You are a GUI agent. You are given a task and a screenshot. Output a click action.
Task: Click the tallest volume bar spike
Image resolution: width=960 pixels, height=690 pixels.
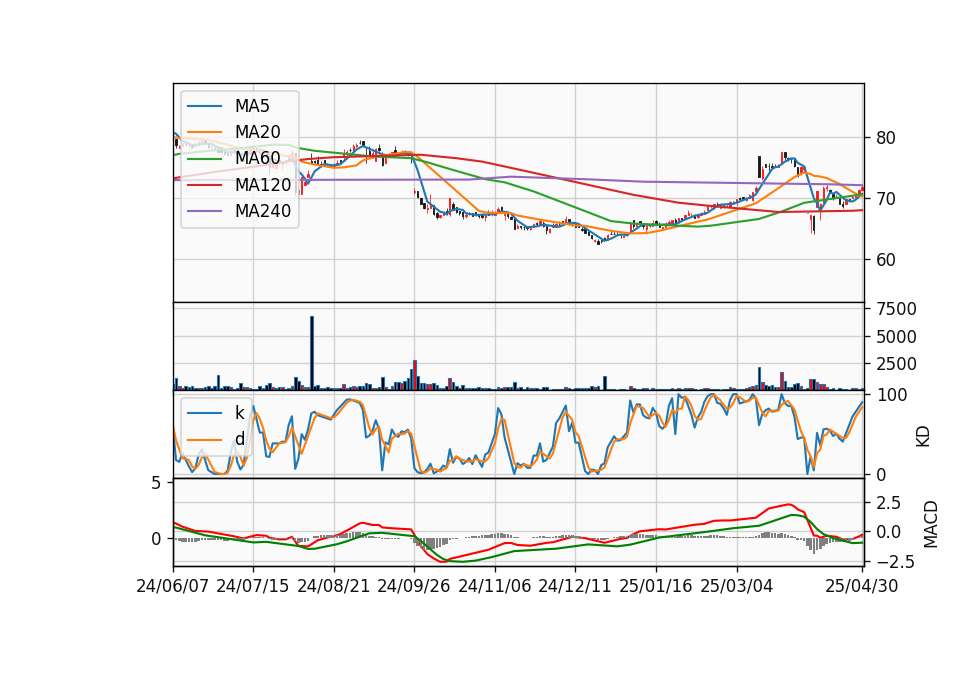click(312, 353)
